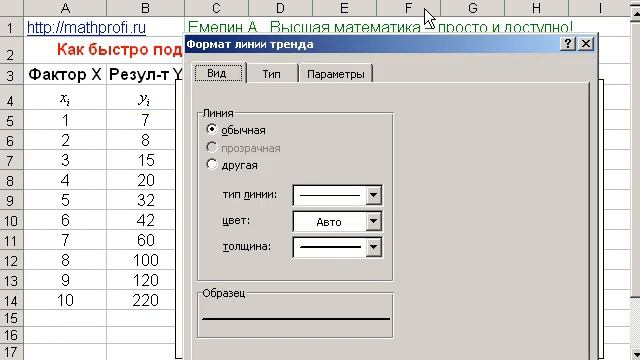
Task: Switch to the Вид tab
Action: click(218, 73)
